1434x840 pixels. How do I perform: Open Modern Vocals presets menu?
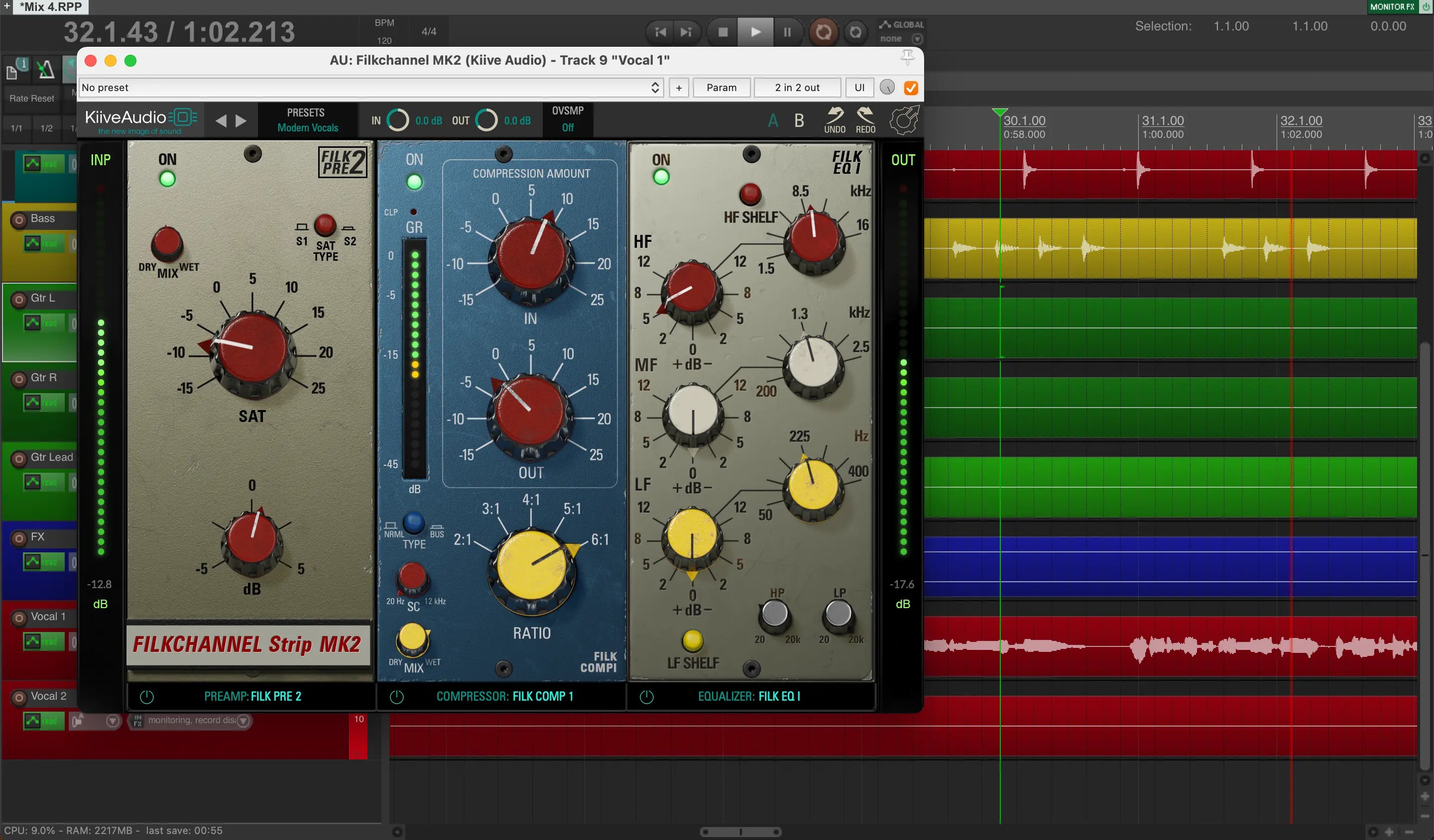(x=307, y=127)
